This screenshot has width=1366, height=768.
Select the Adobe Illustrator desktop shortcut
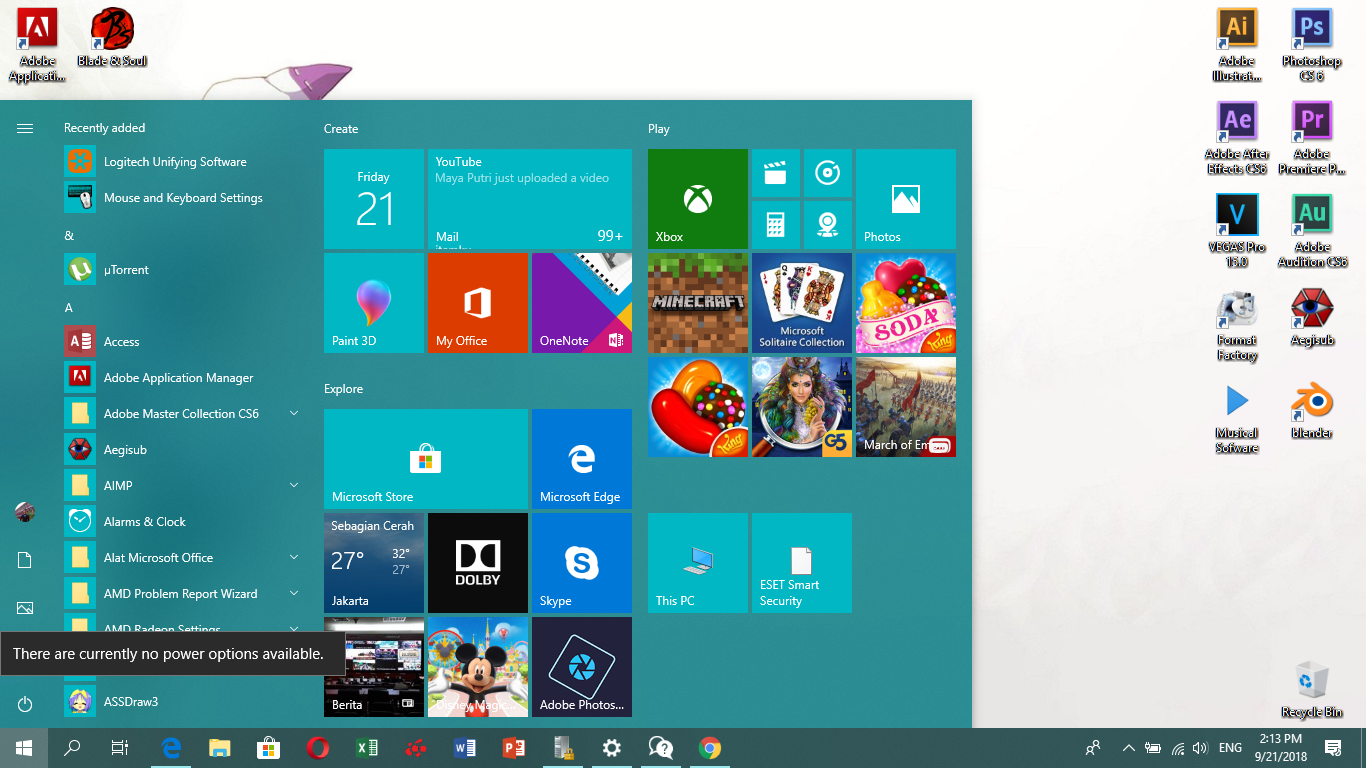pyautogui.click(x=1237, y=46)
